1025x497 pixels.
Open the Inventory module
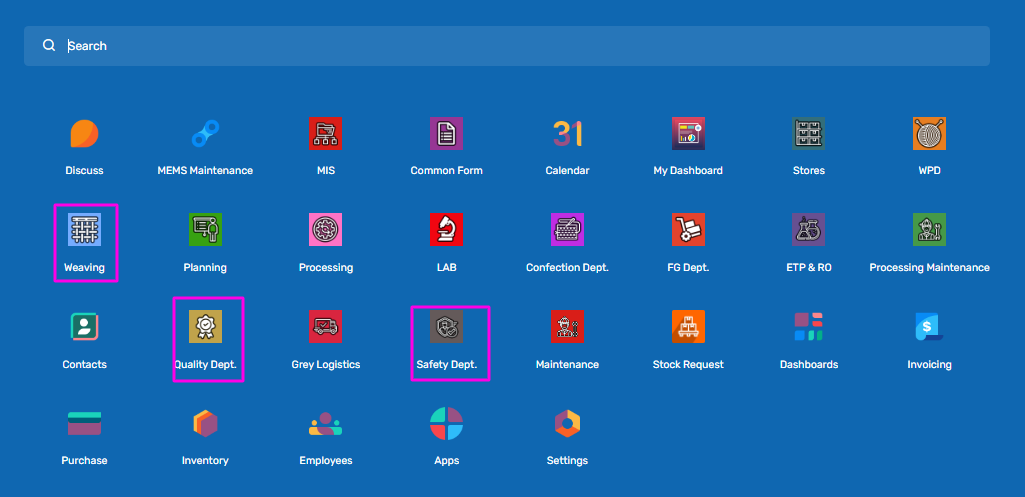click(205, 424)
